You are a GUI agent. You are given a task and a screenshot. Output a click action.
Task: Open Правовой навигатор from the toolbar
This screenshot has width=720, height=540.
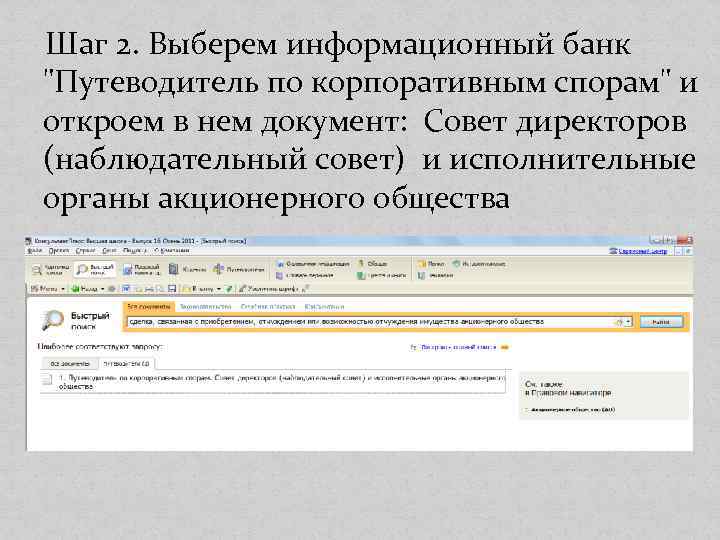tap(141, 270)
